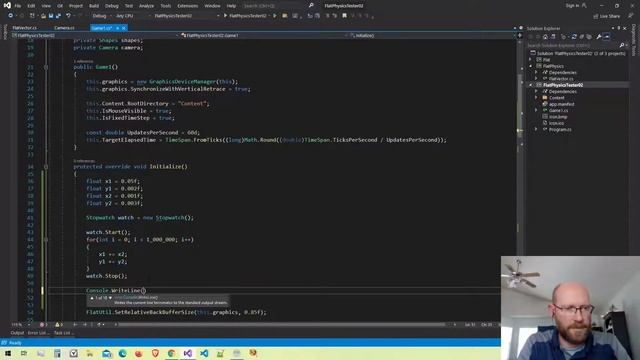Start debugging FlatPhysicsTester02 with the play button
This screenshot has height=360, width=640.
(x=245, y=16)
